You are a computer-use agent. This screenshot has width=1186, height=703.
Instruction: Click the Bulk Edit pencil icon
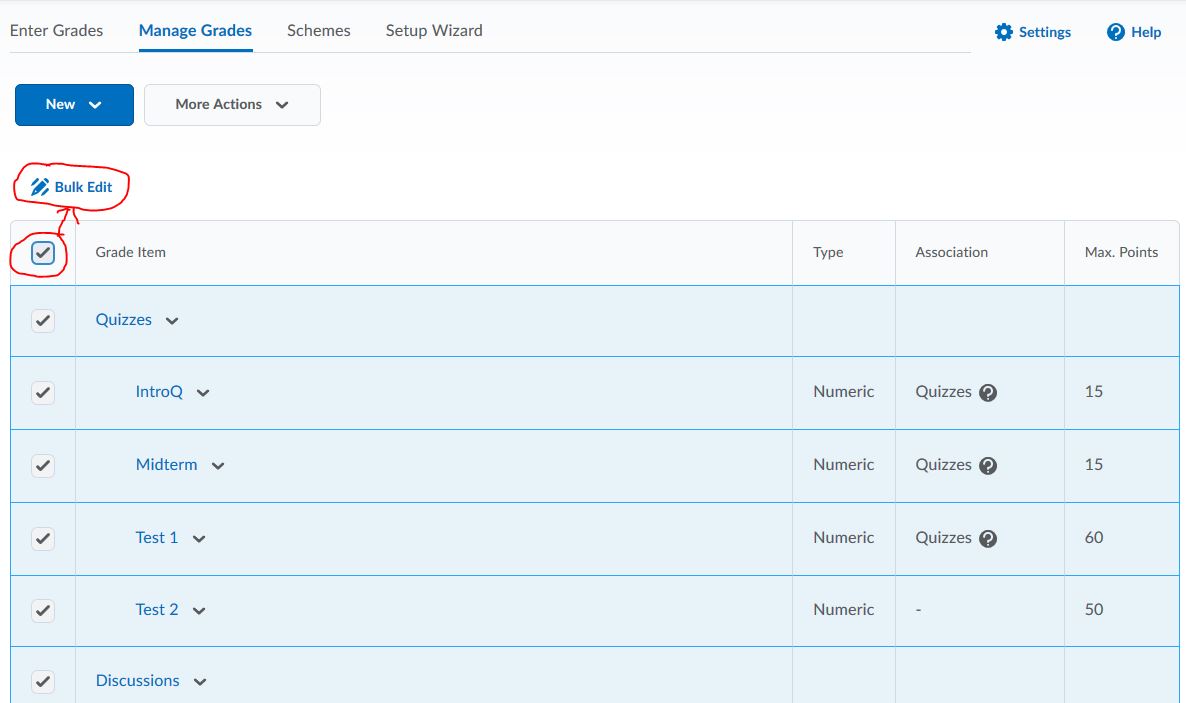[x=39, y=186]
